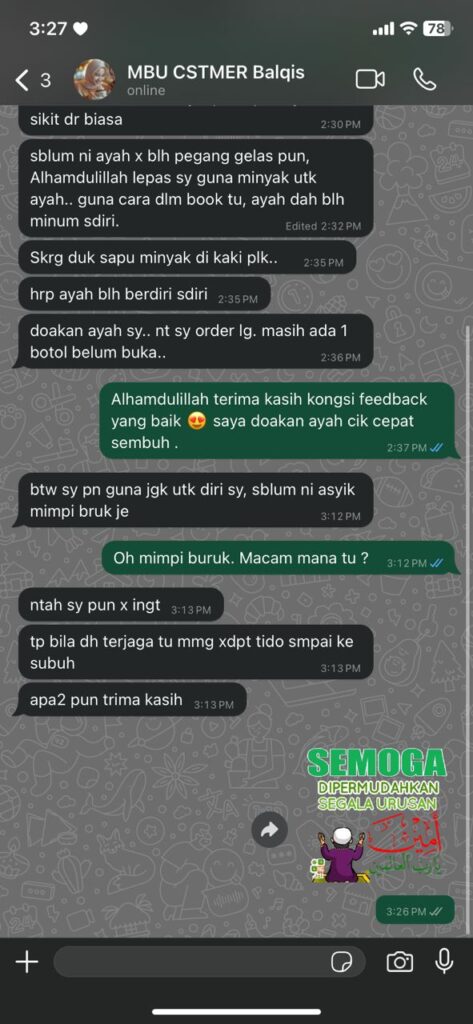Start a voice call
Screen dimensions: 473x1024
425,80
